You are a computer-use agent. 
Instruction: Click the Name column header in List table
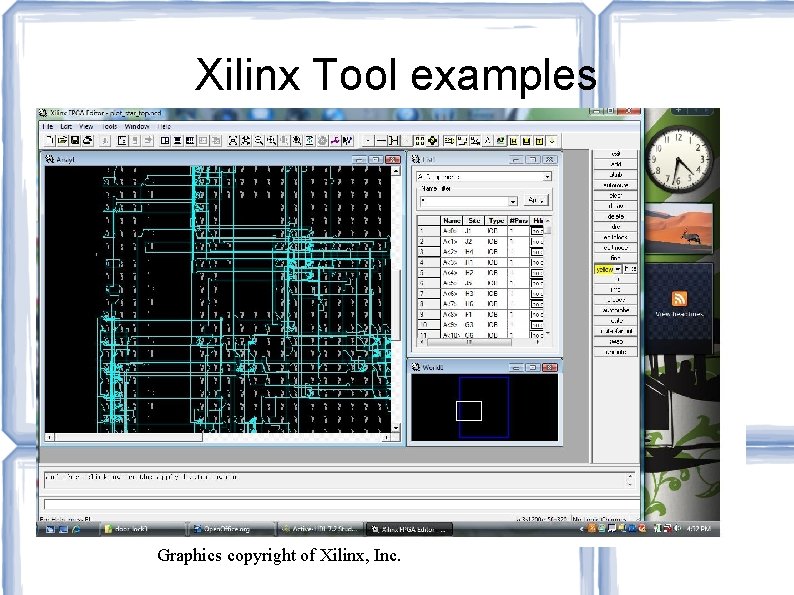tap(451, 220)
